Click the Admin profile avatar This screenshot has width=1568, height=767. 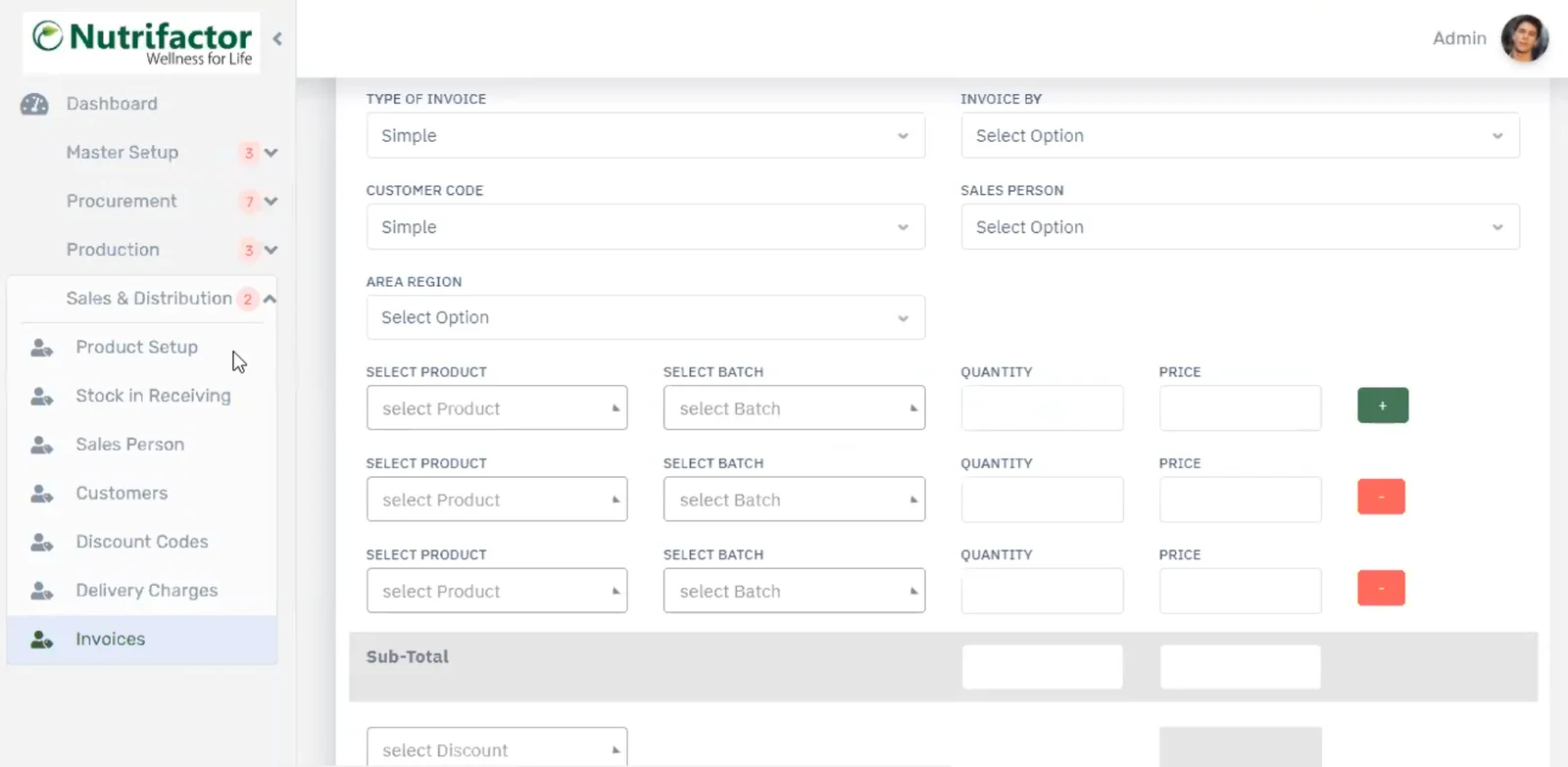[1524, 39]
